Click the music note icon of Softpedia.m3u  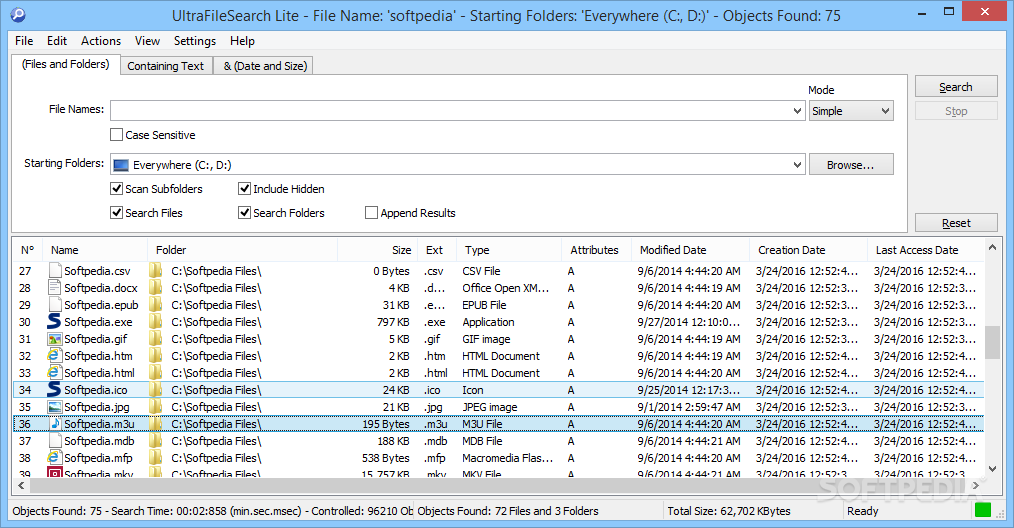pyautogui.click(x=55, y=423)
